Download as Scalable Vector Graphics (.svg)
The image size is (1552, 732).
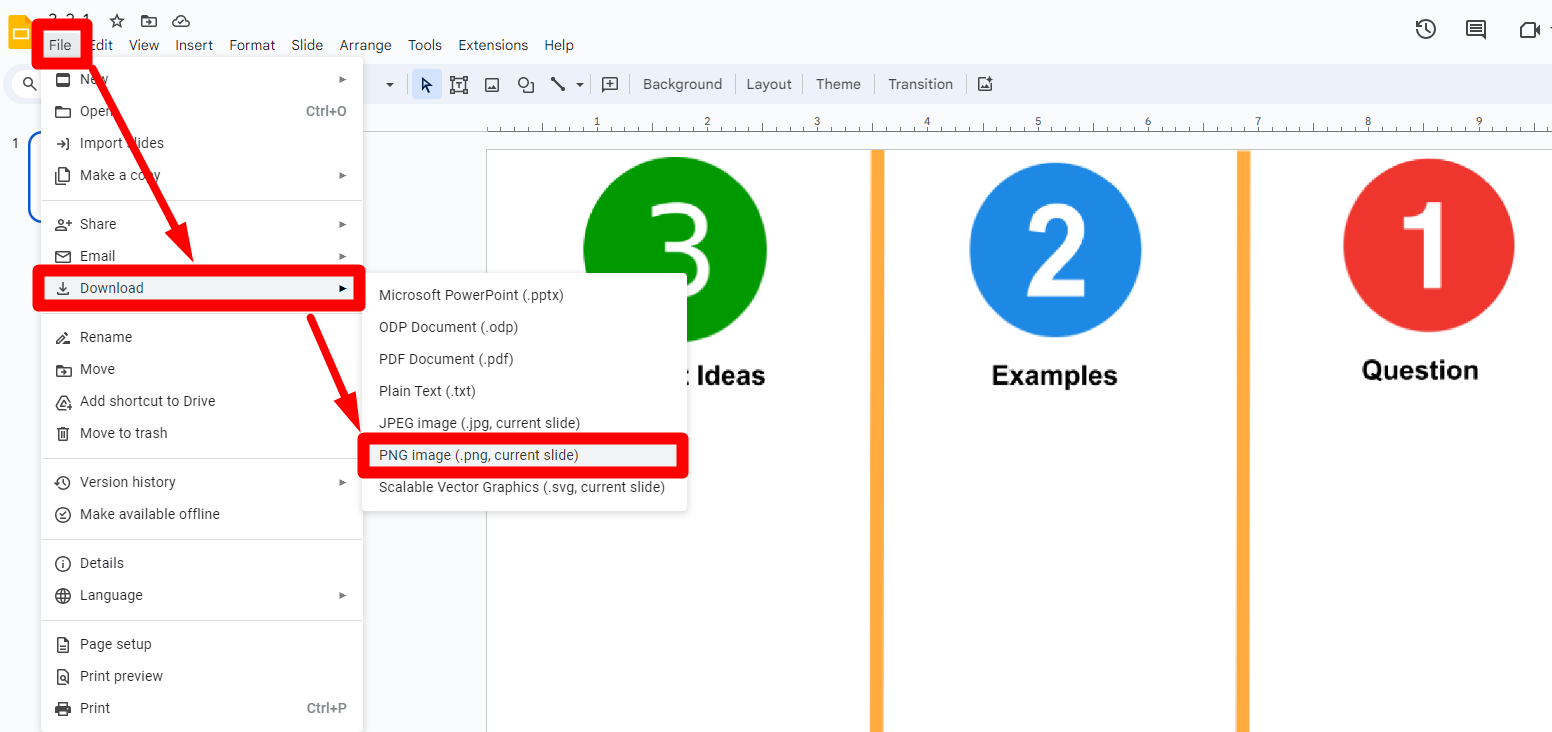[x=524, y=487]
